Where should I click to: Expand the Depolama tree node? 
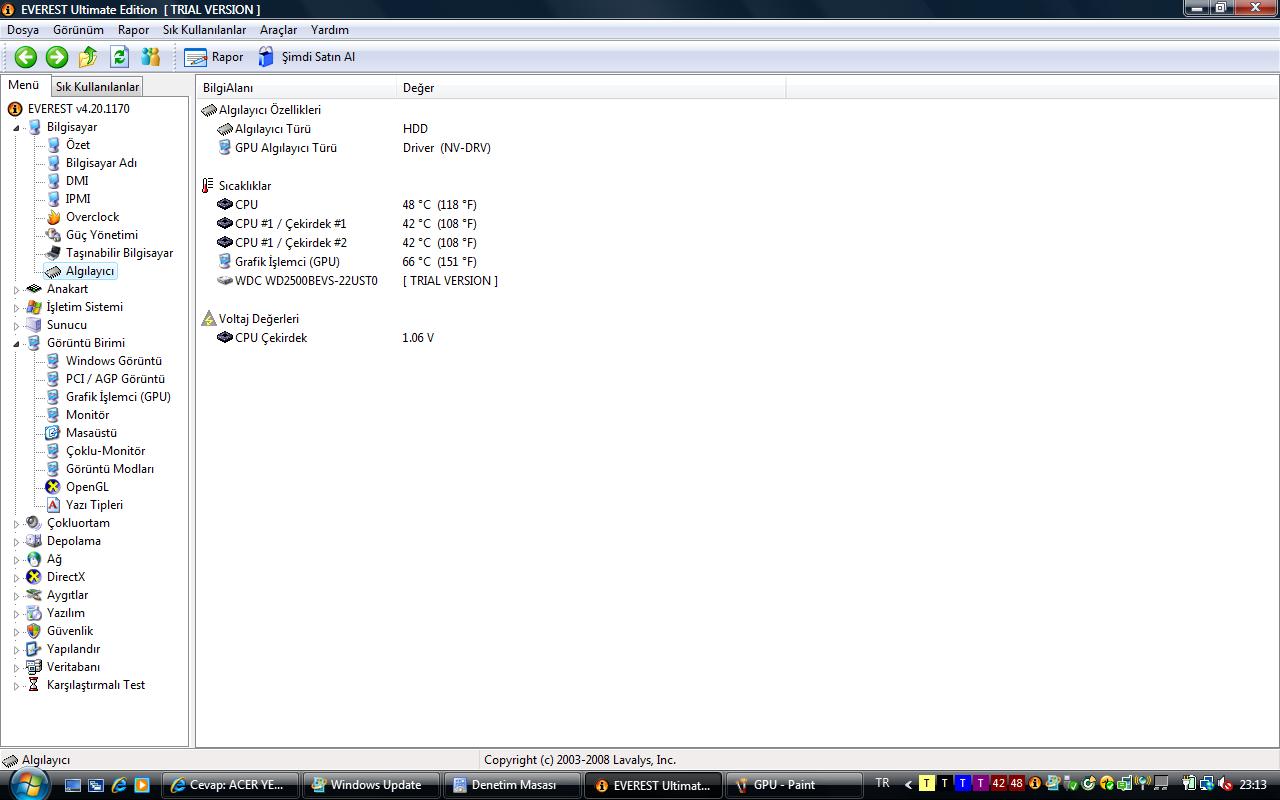16,542
